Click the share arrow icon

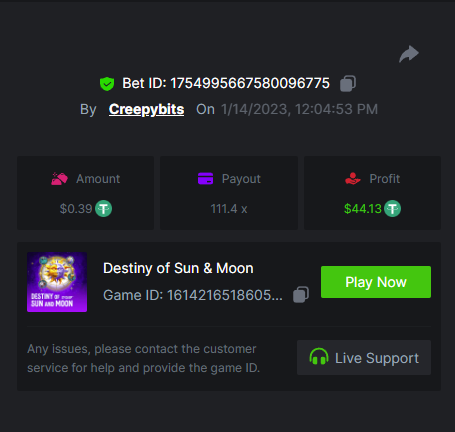(x=409, y=54)
